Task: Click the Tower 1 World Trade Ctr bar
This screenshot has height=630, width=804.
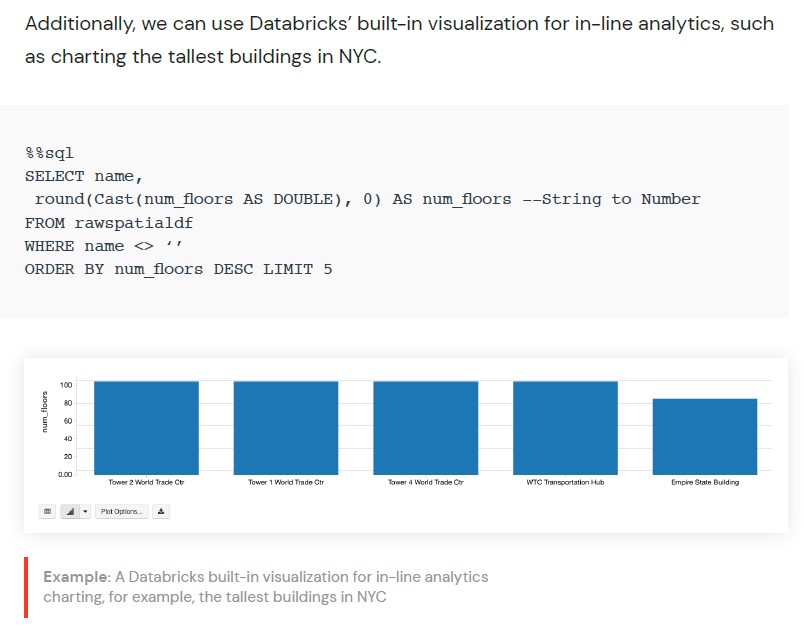Action: click(x=286, y=428)
